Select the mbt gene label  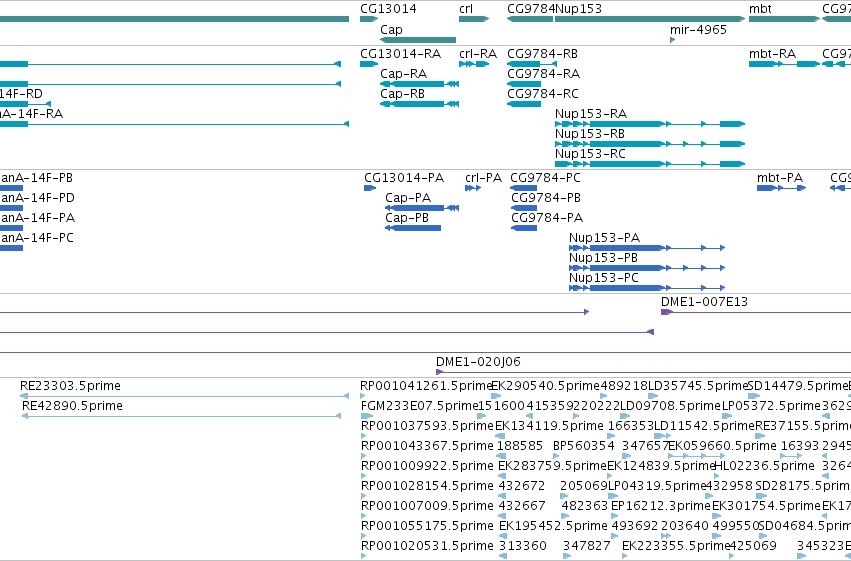pyautogui.click(x=760, y=9)
